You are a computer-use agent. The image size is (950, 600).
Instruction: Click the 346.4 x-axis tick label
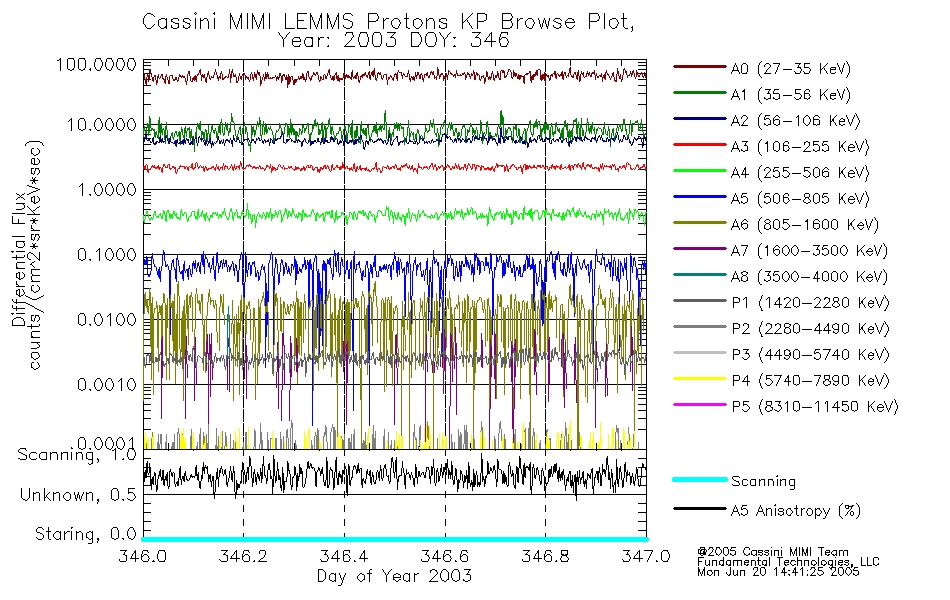point(344,556)
